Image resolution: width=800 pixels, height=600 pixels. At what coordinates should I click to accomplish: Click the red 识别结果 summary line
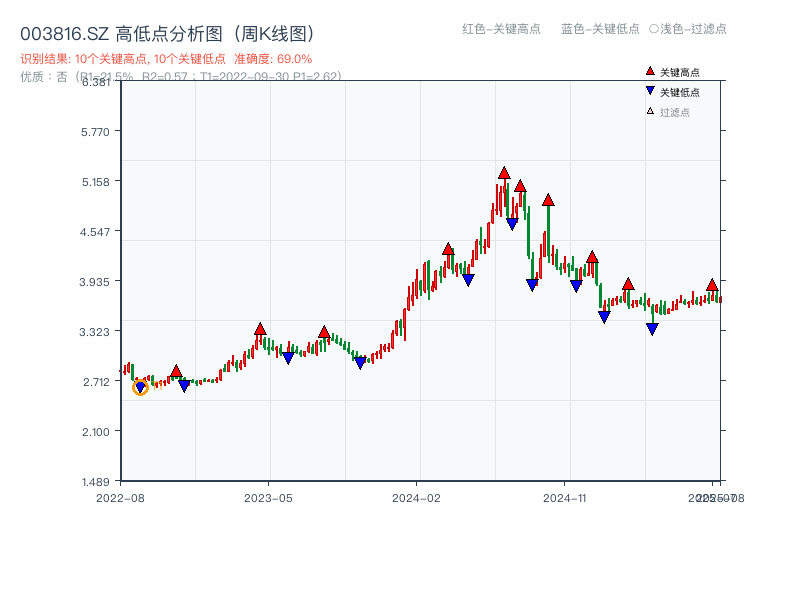point(166,59)
